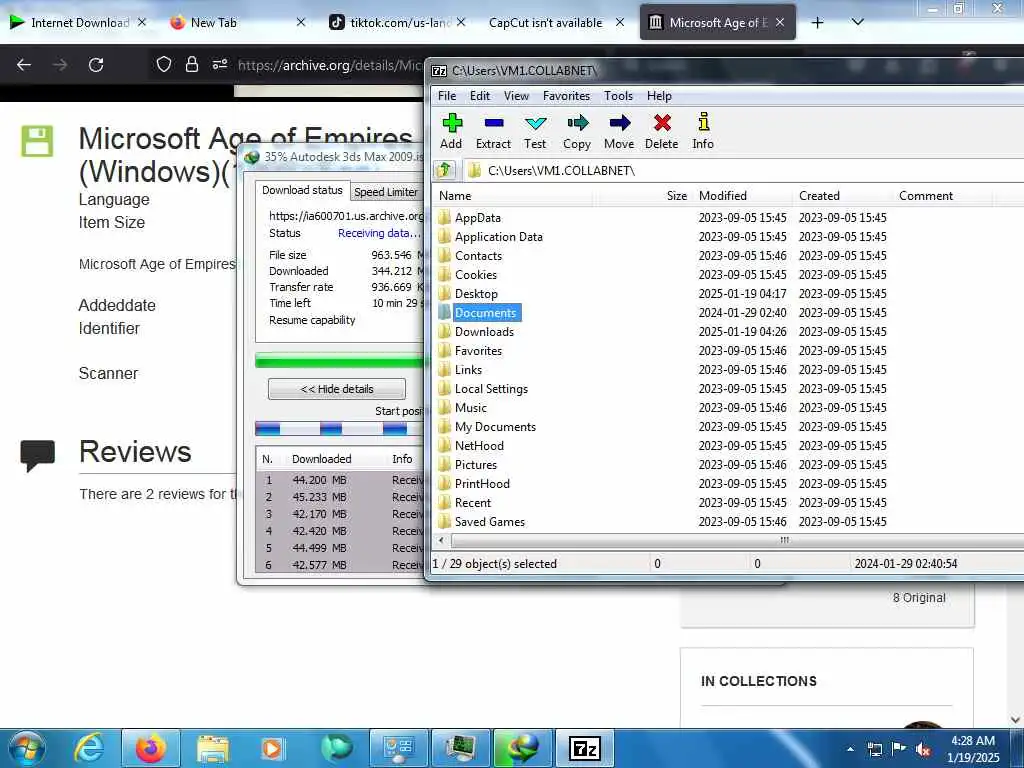Screen dimensions: 1024x768
Task: Launch Internet Explorer from taskbar
Action: (x=88, y=748)
